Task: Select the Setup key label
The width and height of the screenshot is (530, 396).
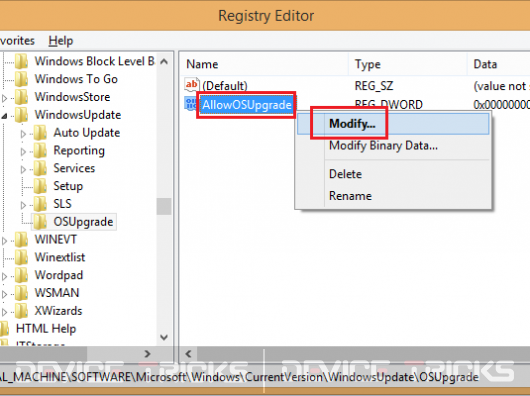Action: click(68, 186)
